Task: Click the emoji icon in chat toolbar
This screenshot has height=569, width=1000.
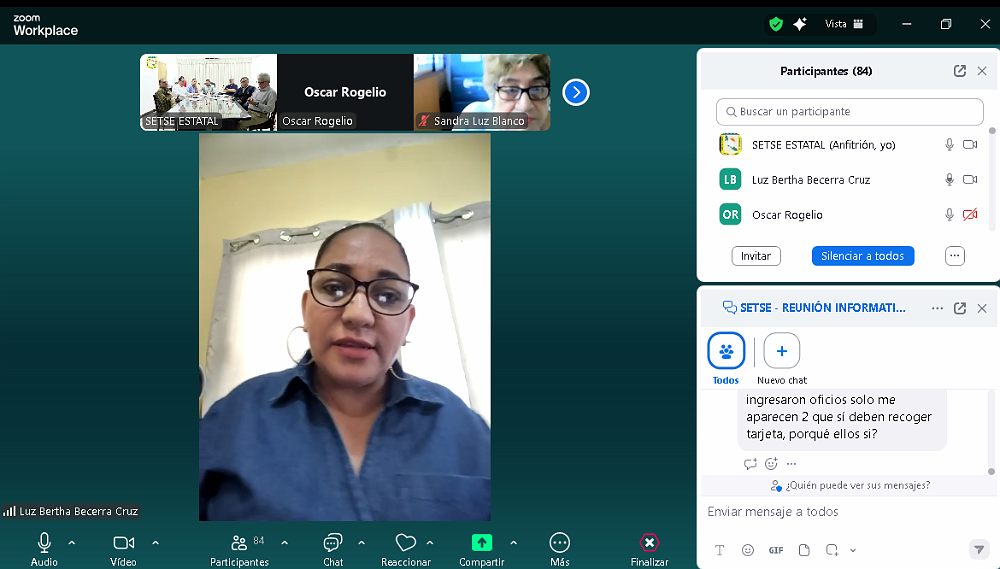Action: click(748, 550)
